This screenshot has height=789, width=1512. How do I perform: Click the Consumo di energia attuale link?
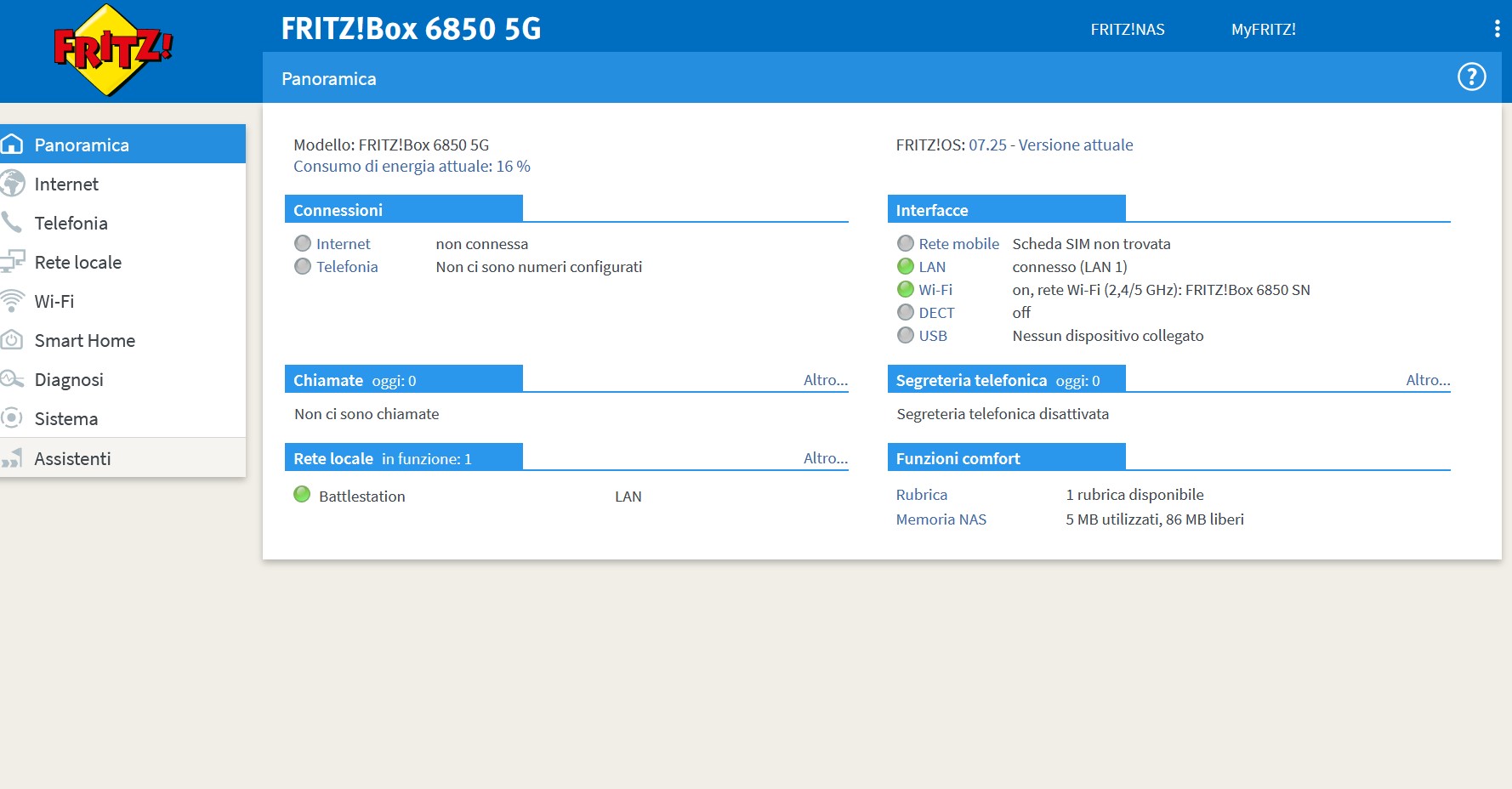click(x=412, y=166)
